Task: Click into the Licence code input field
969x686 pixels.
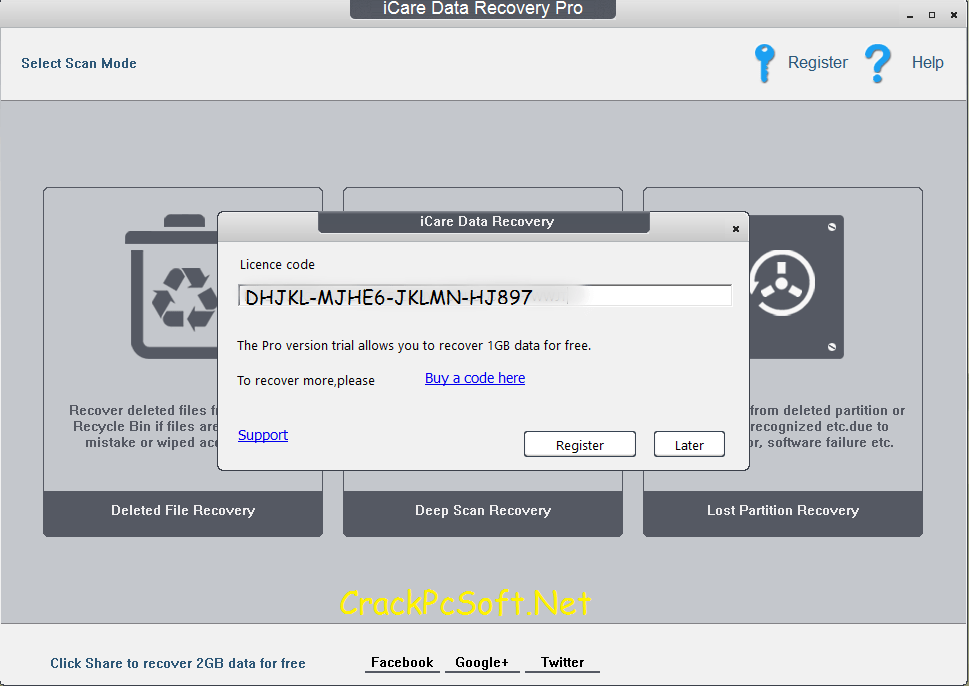Action: (x=485, y=296)
